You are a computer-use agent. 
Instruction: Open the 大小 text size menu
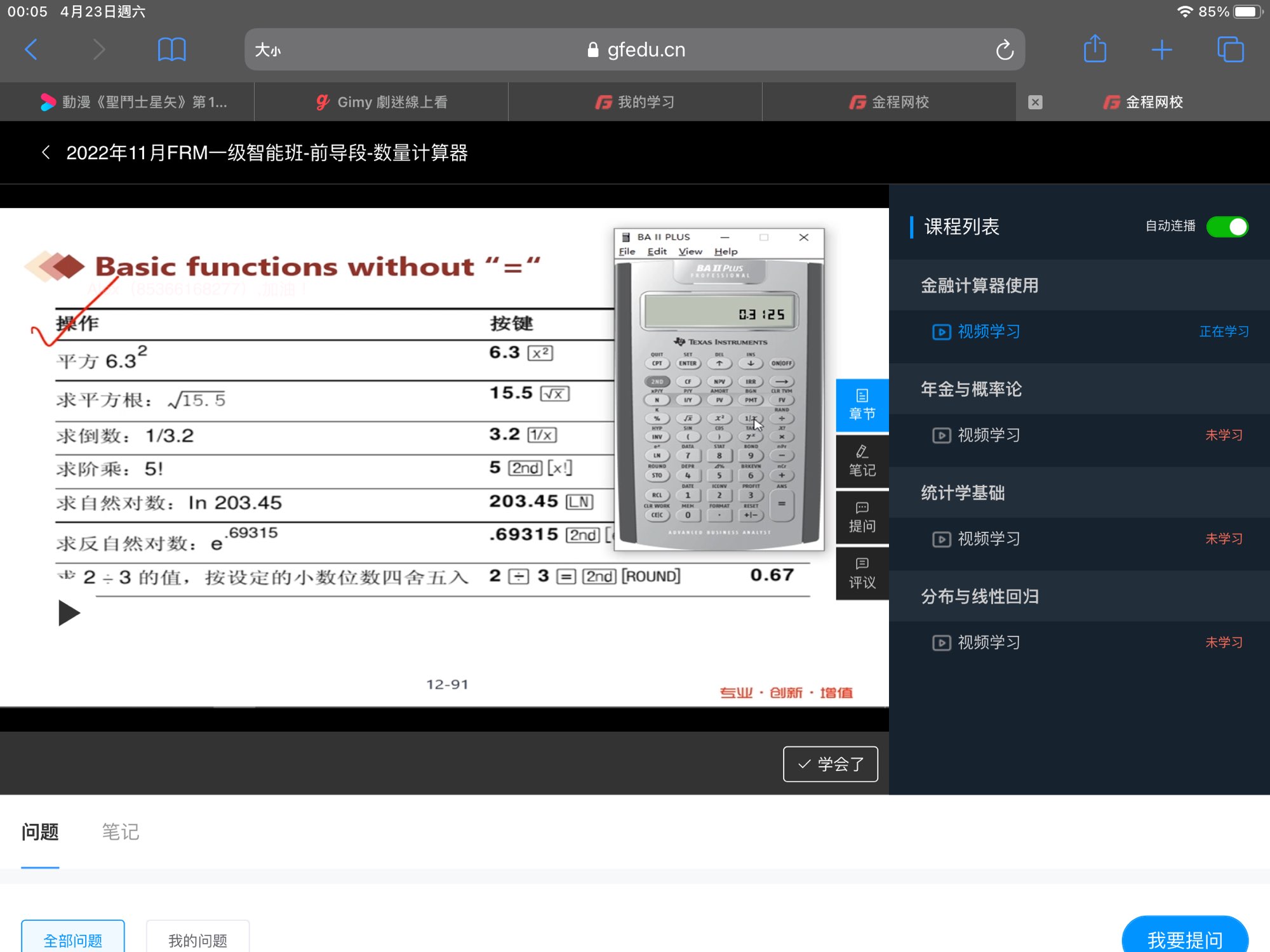tap(267, 50)
